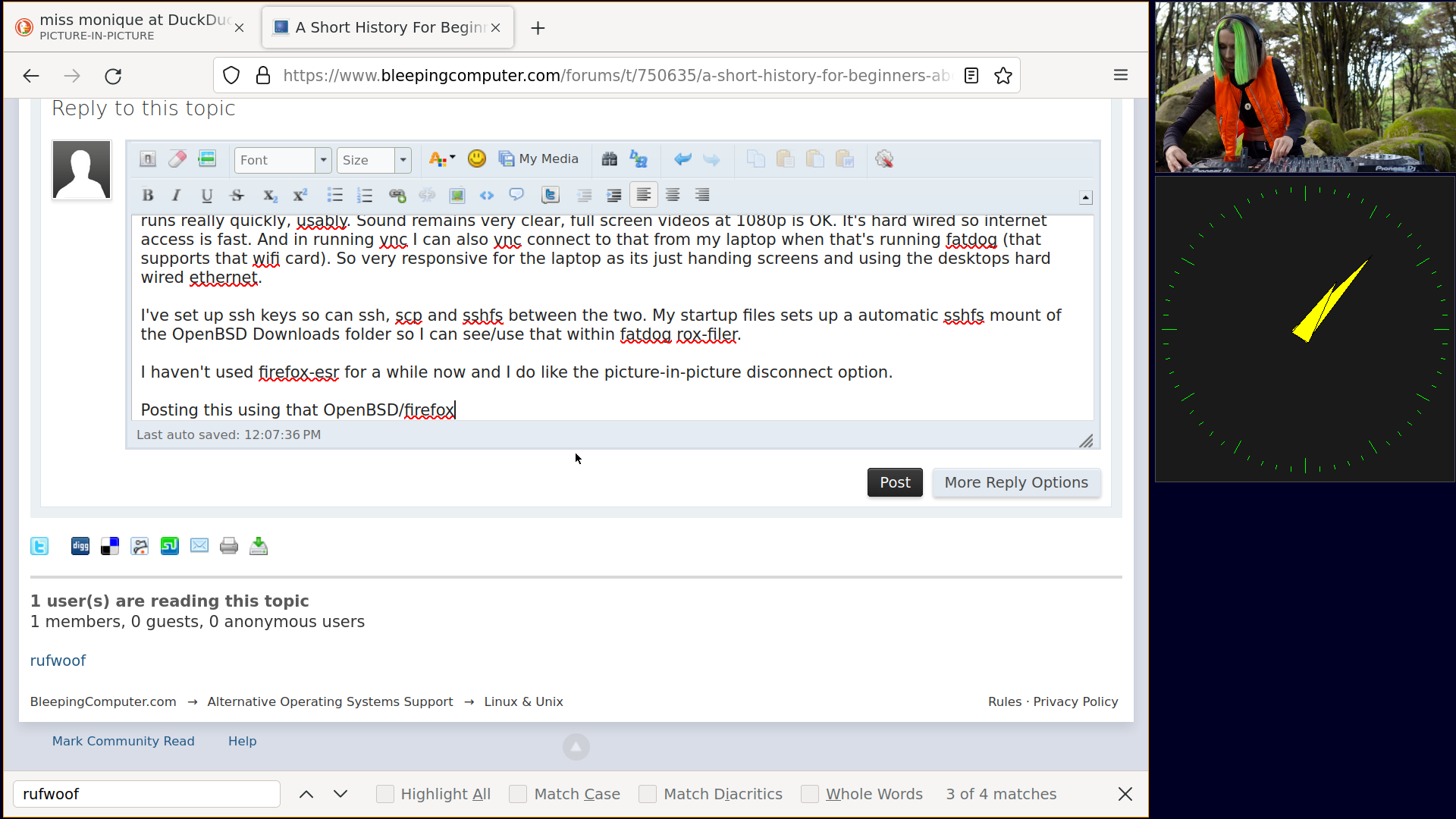Click the Redo arrow in editor
Image resolution: width=1456 pixels, height=819 pixels.
click(x=711, y=159)
